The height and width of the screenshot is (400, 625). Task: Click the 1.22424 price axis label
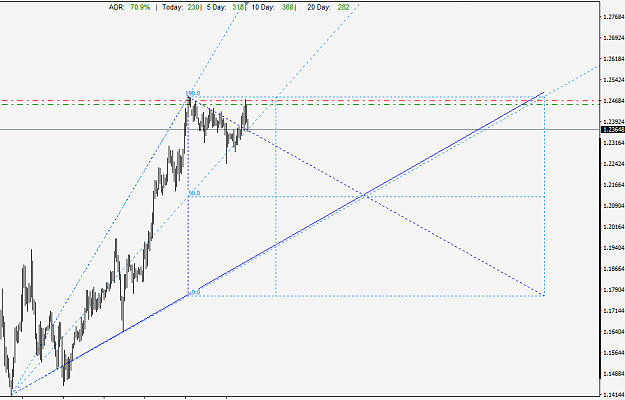point(613,164)
